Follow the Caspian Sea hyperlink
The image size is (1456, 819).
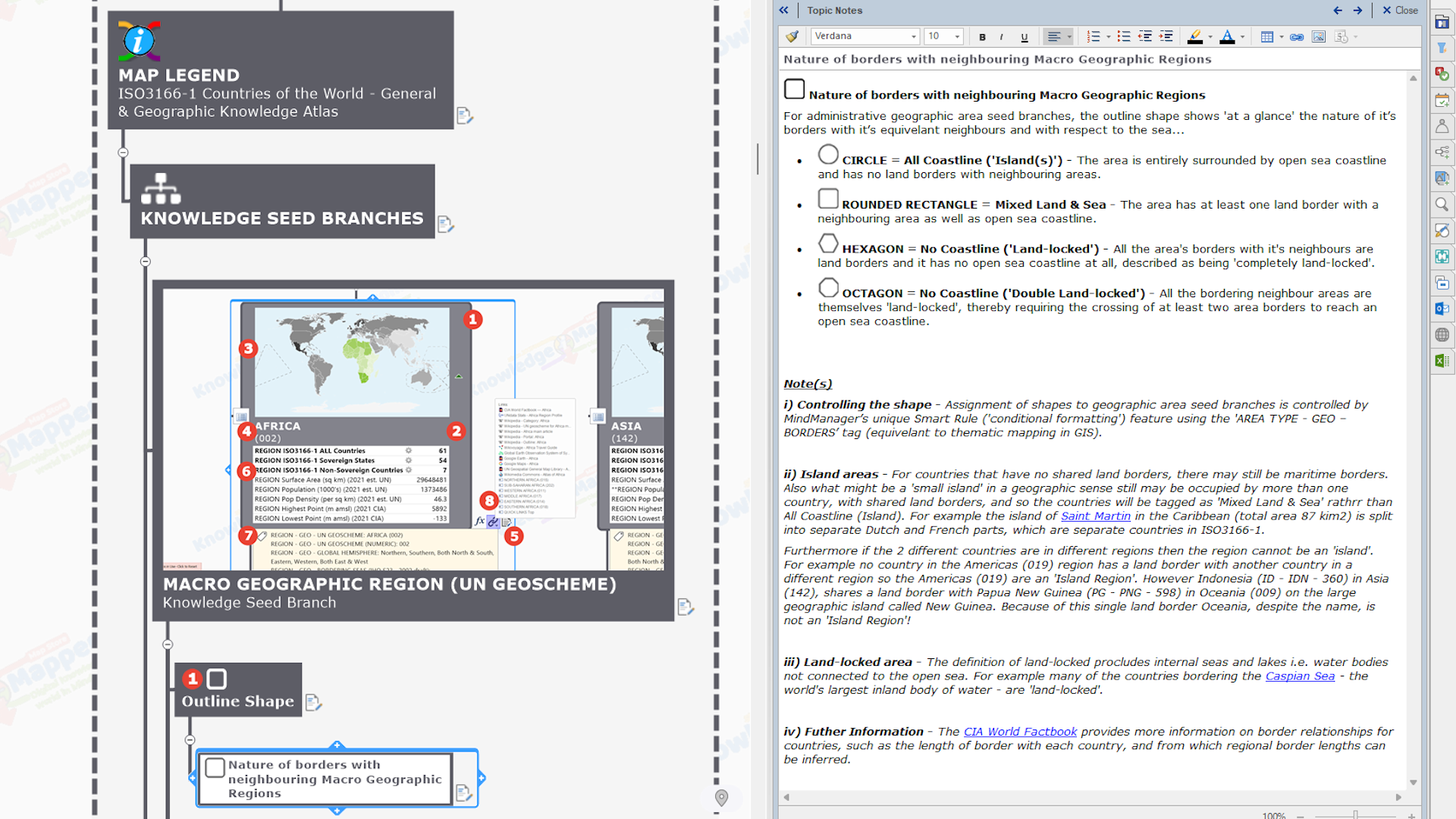pos(1300,676)
